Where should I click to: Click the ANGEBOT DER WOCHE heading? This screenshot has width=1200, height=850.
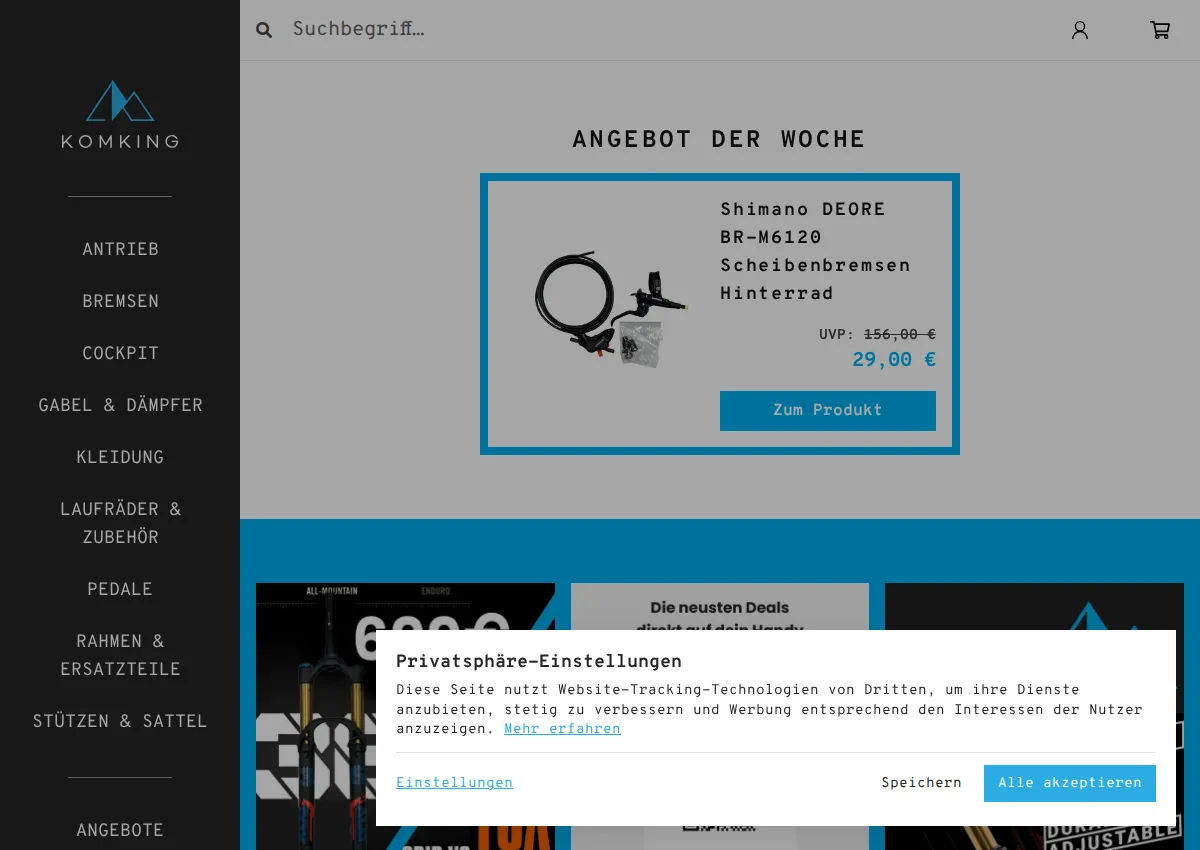tap(719, 139)
